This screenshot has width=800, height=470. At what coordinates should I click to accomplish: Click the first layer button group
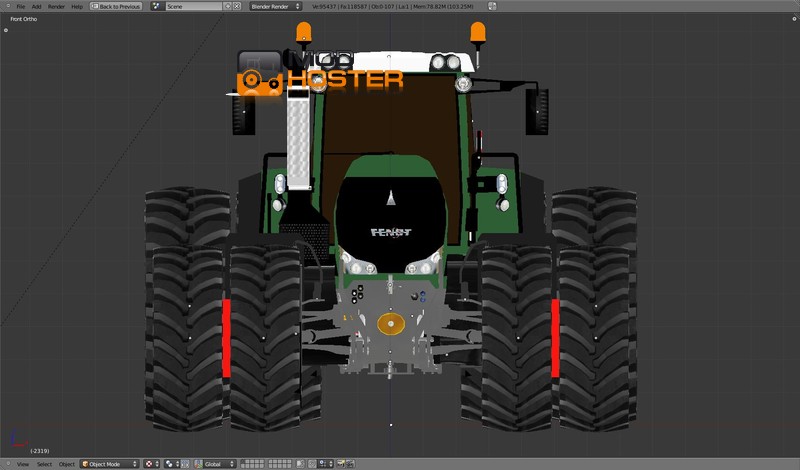coord(252,464)
